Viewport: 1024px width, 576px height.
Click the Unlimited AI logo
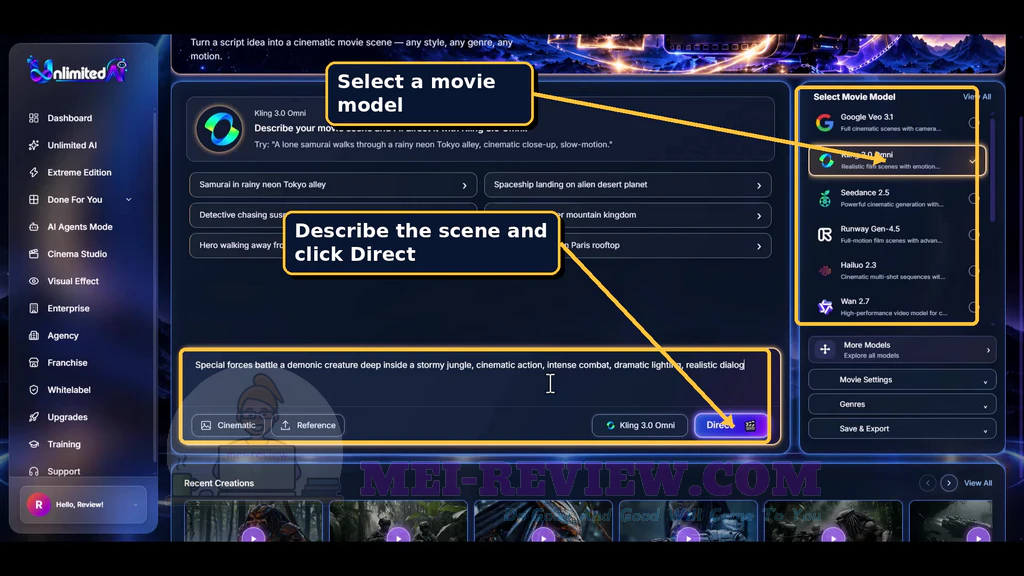(77, 70)
